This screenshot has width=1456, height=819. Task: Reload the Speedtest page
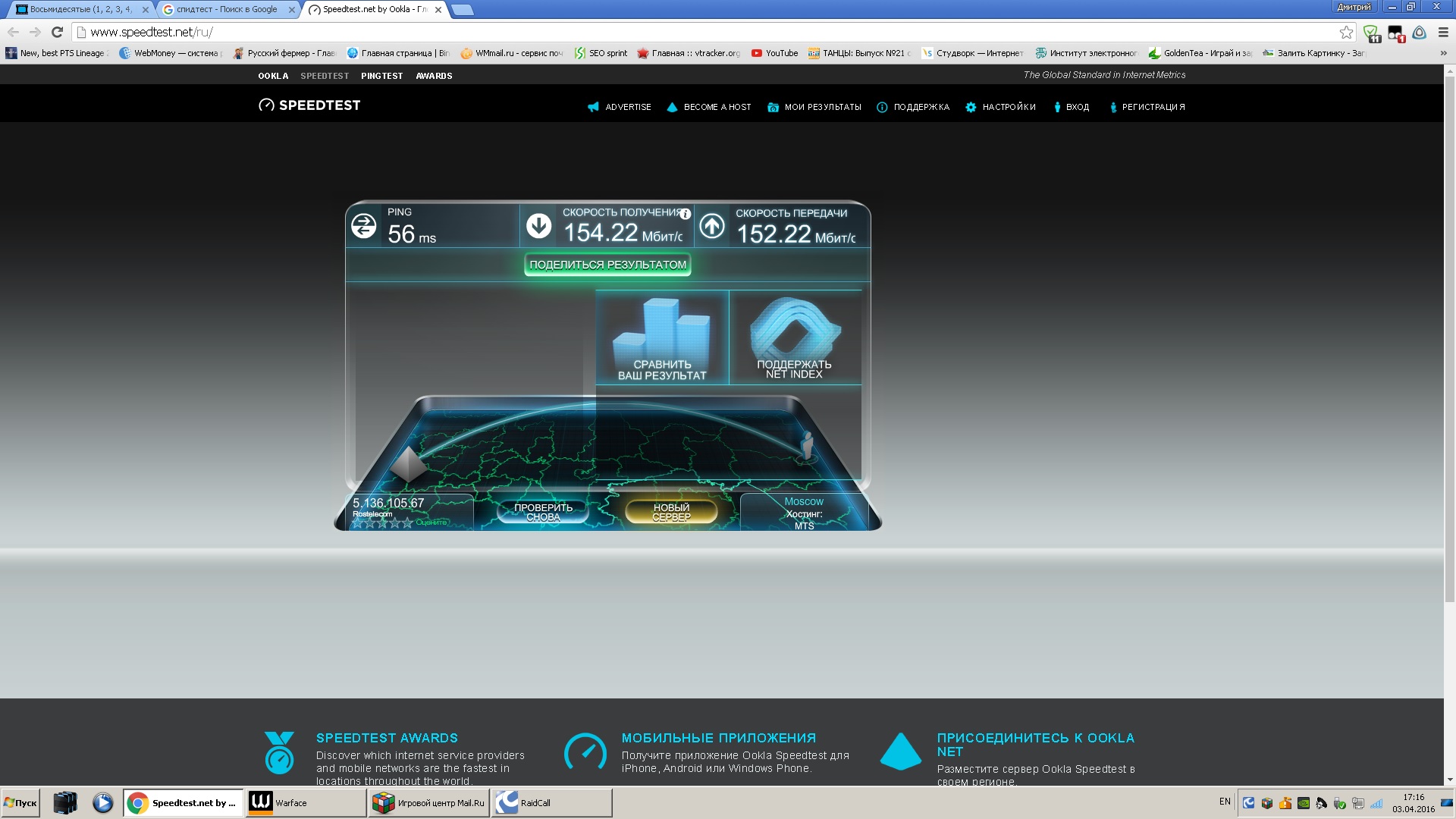pyautogui.click(x=57, y=32)
